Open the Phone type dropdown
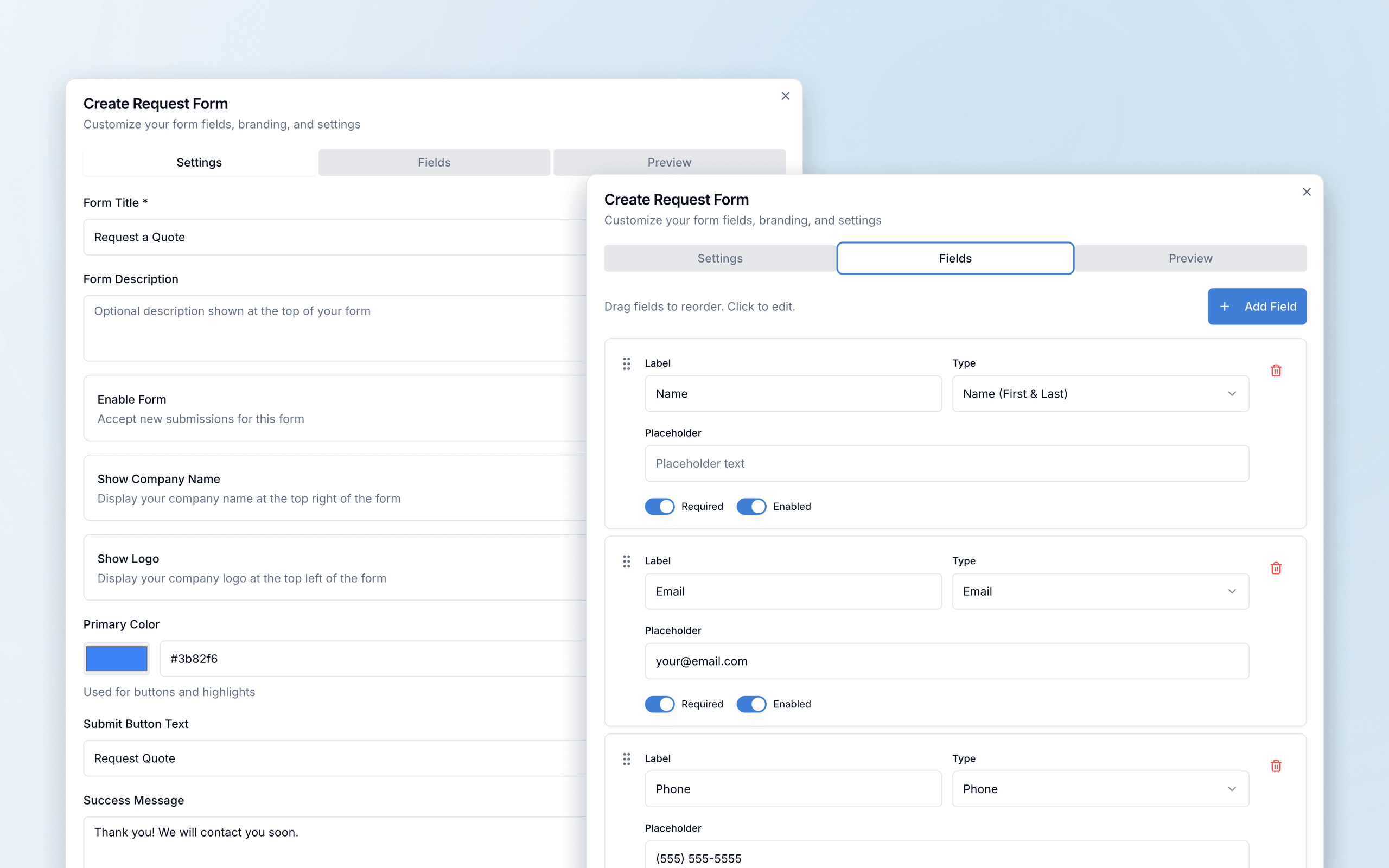The width and height of the screenshot is (1389, 868). [1100, 789]
